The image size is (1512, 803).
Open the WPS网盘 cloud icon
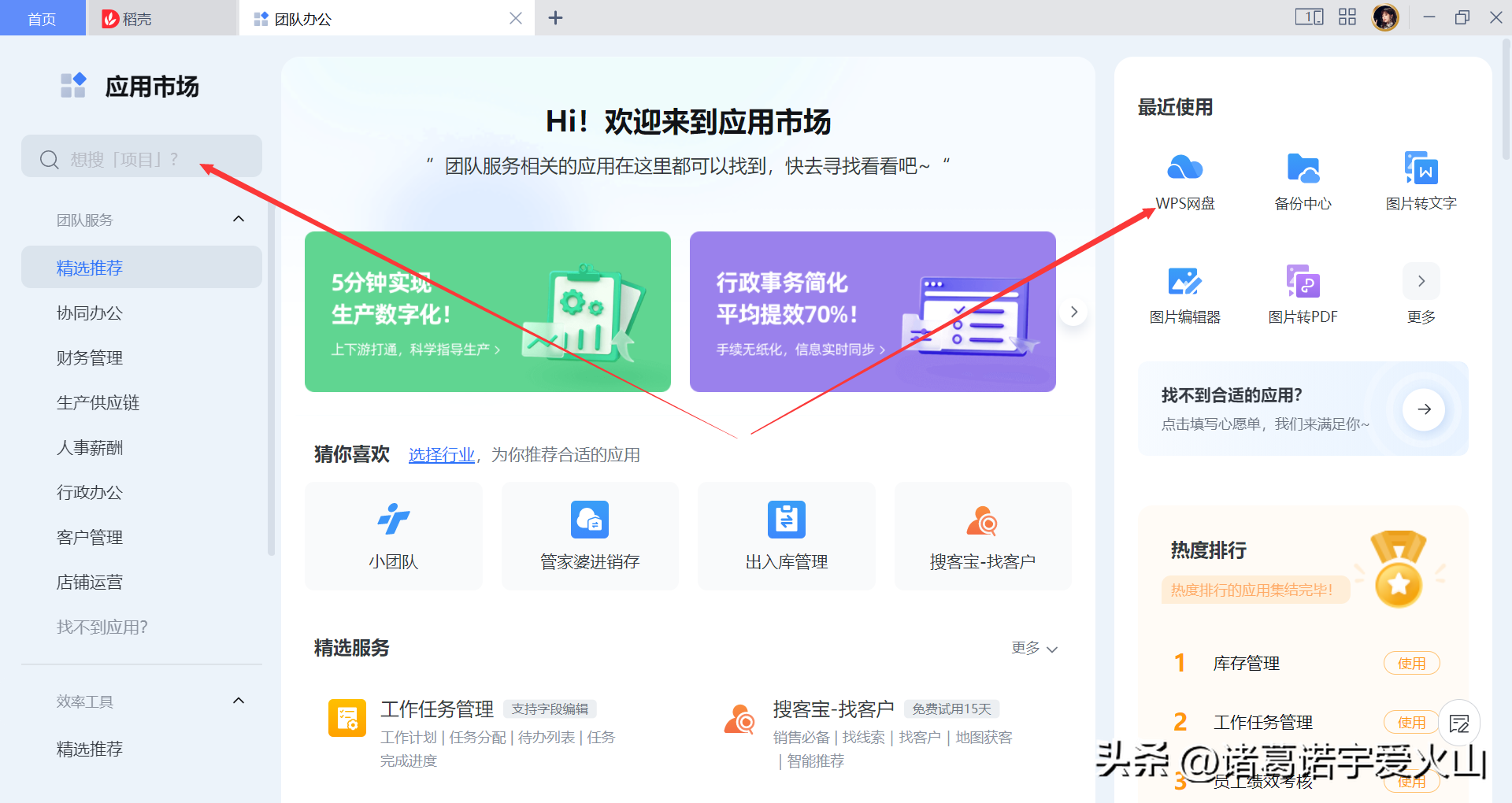(1184, 168)
